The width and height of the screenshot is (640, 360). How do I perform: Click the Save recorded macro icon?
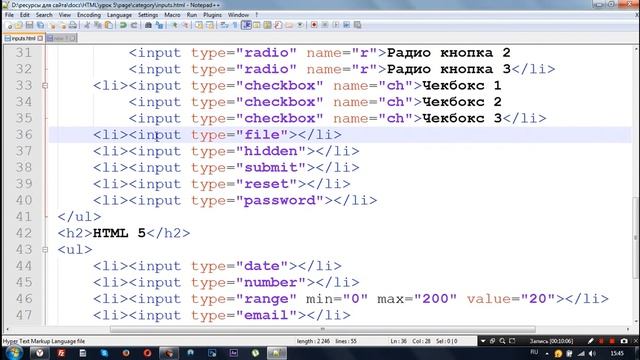(358, 25)
